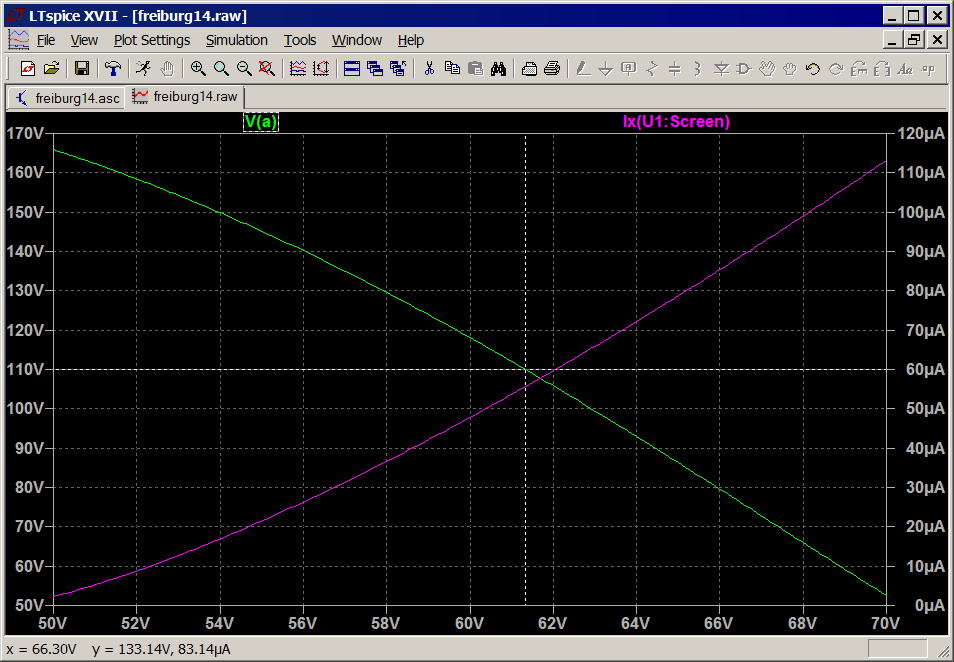Screen dimensions: 954x662
Task: Close all windows toolbar icon
Action: tap(398, 69)
